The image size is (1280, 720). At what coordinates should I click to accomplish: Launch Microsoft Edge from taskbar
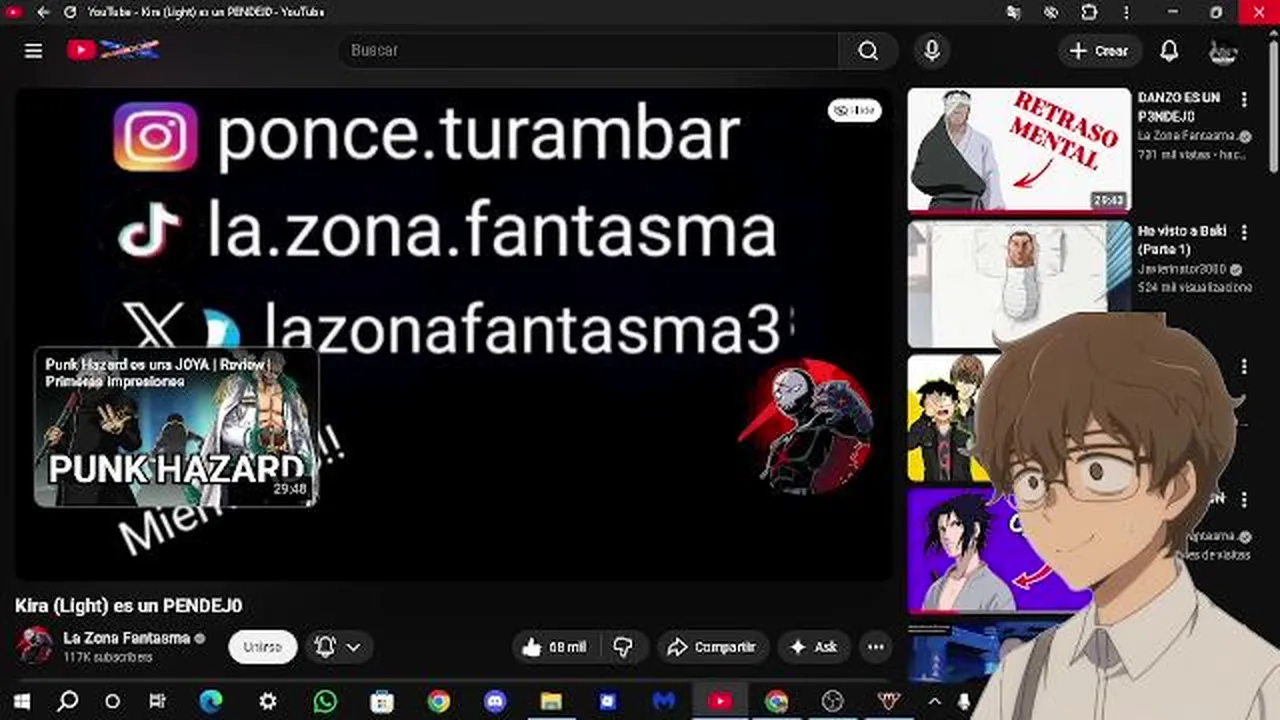[211, 701]
